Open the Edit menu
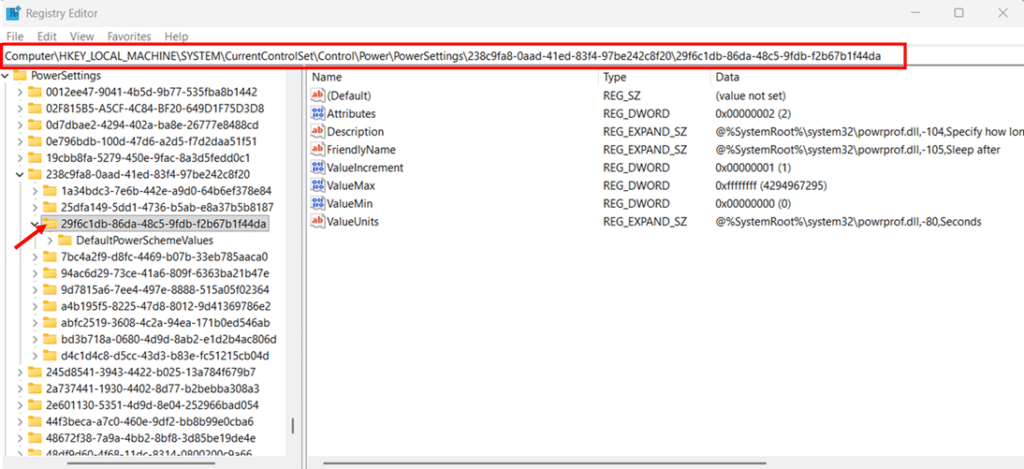 point(46,37)
